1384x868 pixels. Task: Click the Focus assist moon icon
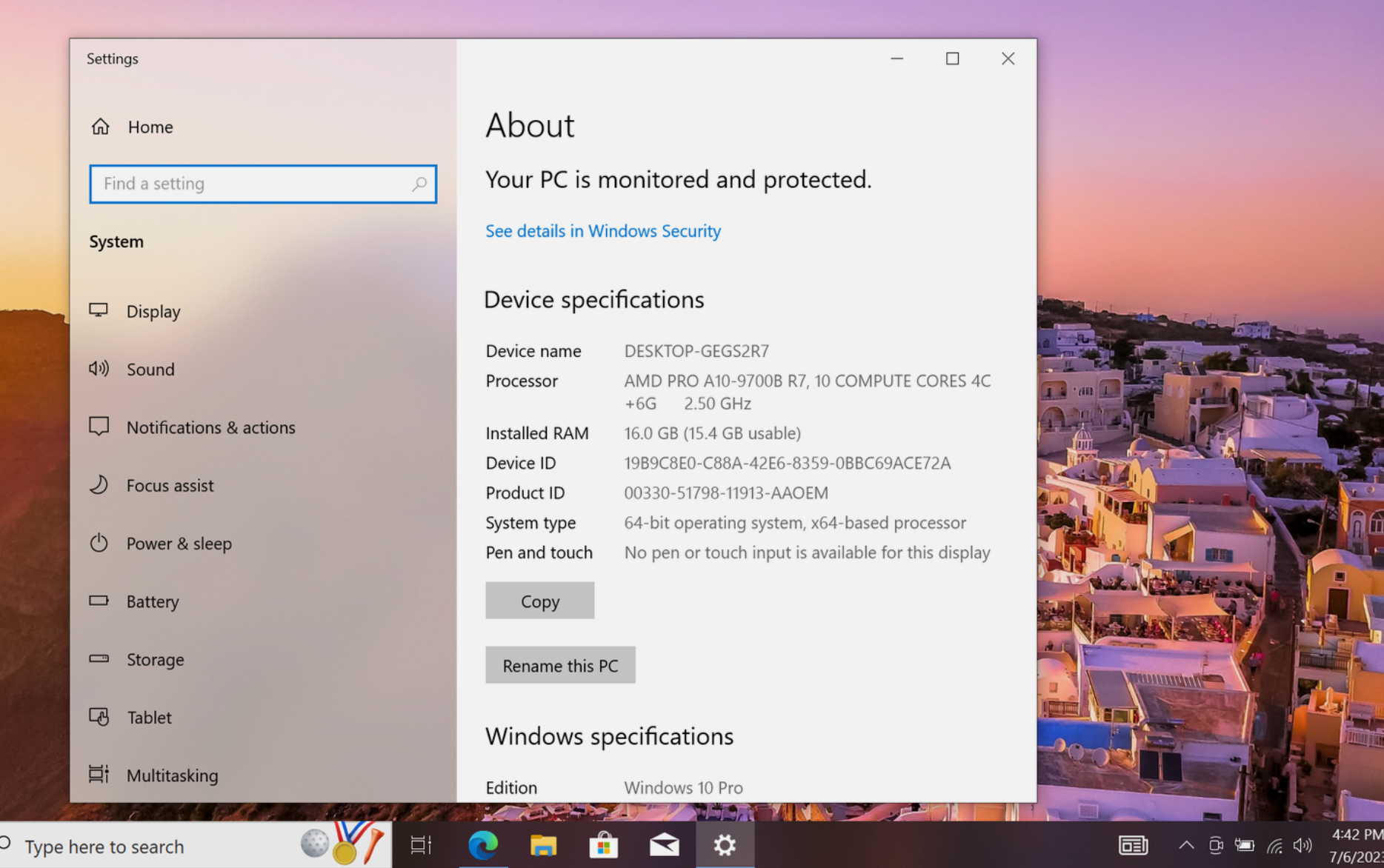click(x=99, y=485)
